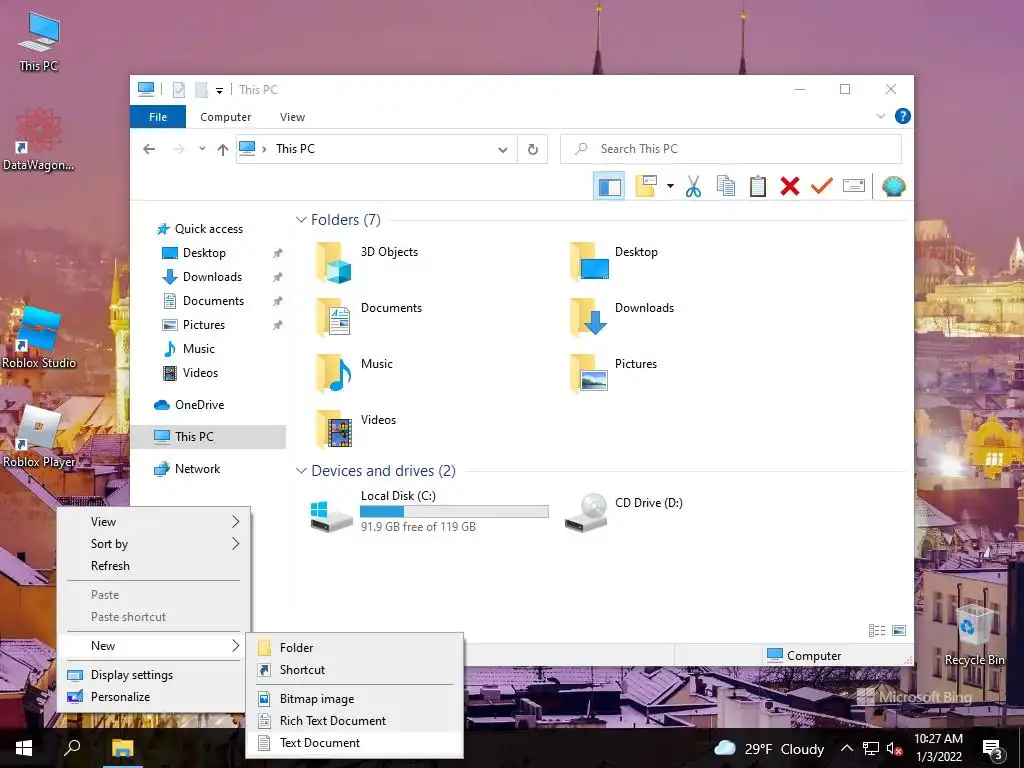1024x768 pixels.
Task: Open the notification center icon
Action: click(993, 749)
